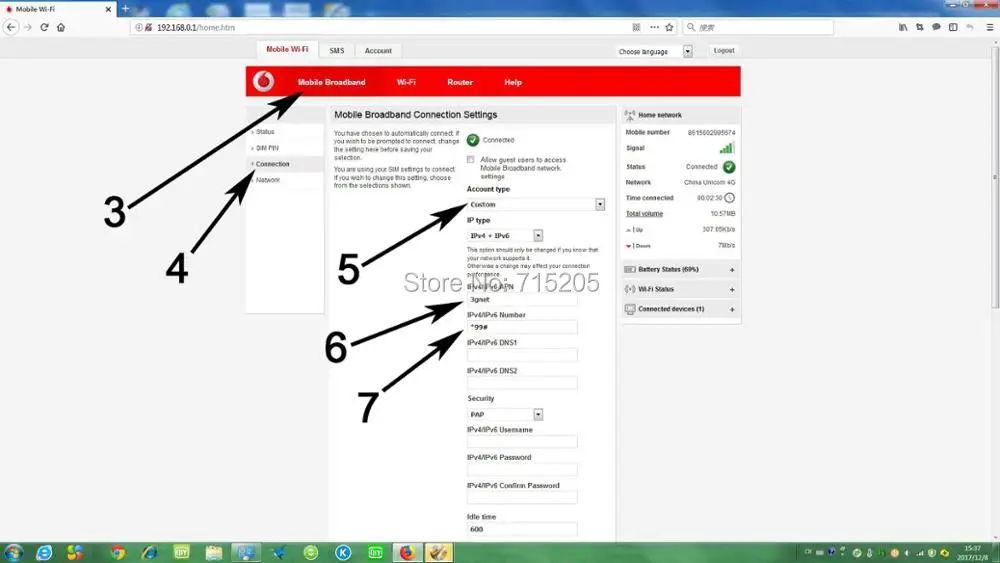Open the Wi-Fi menu in red bar

click(x=406, y=82)
